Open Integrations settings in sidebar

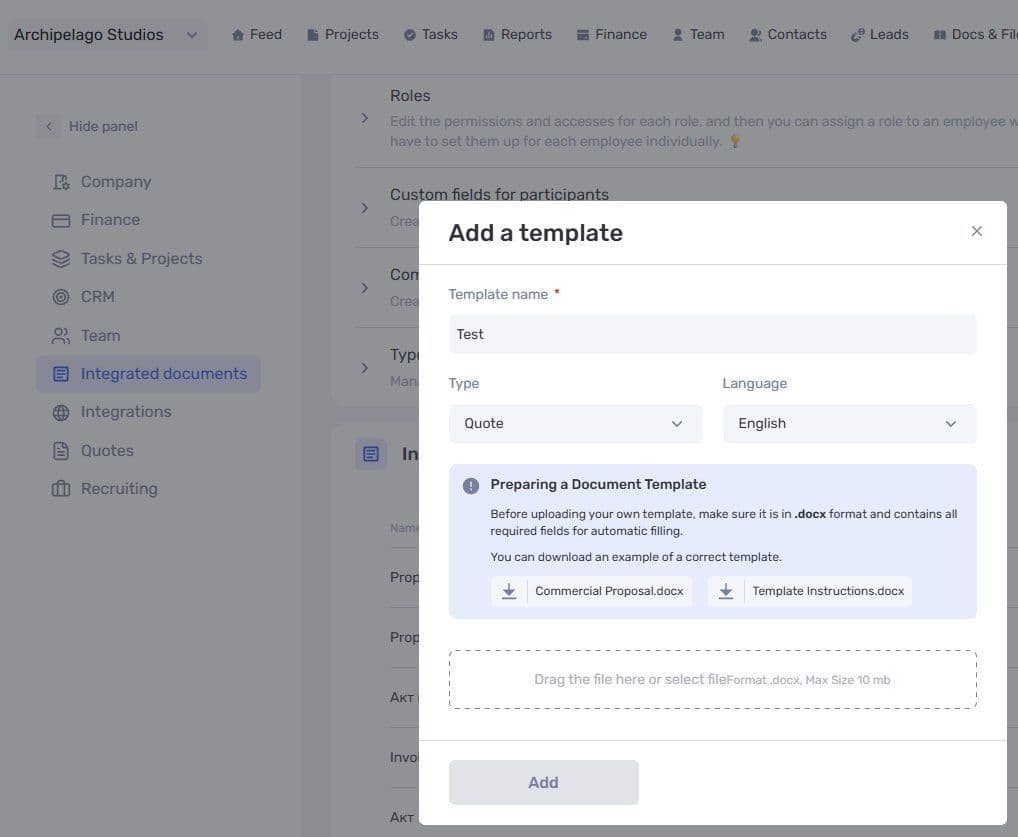point(125,412)
